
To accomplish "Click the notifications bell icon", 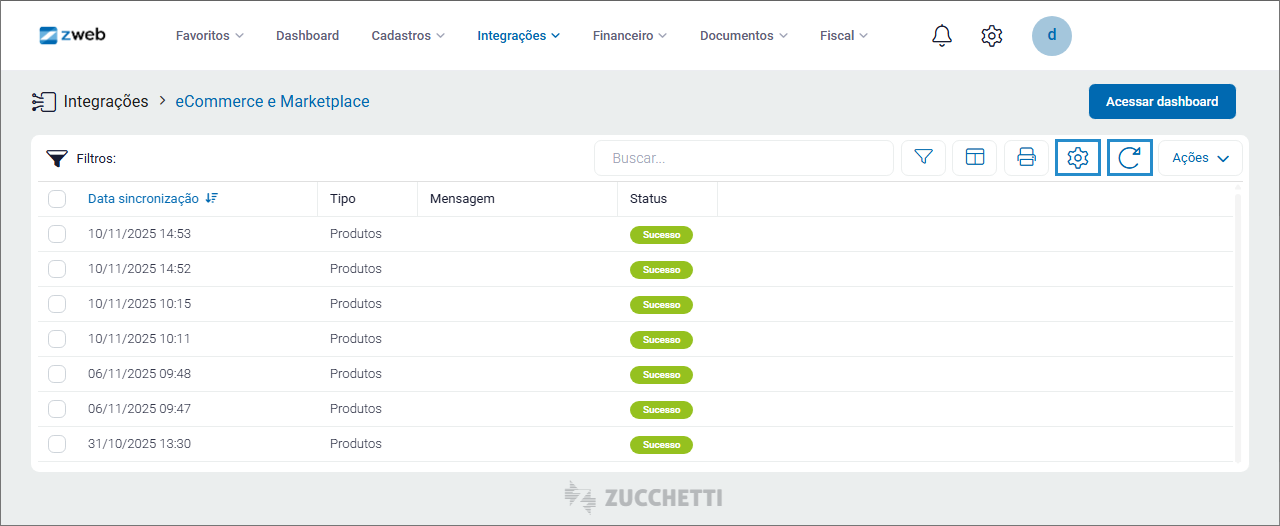I will coord(941,36).
